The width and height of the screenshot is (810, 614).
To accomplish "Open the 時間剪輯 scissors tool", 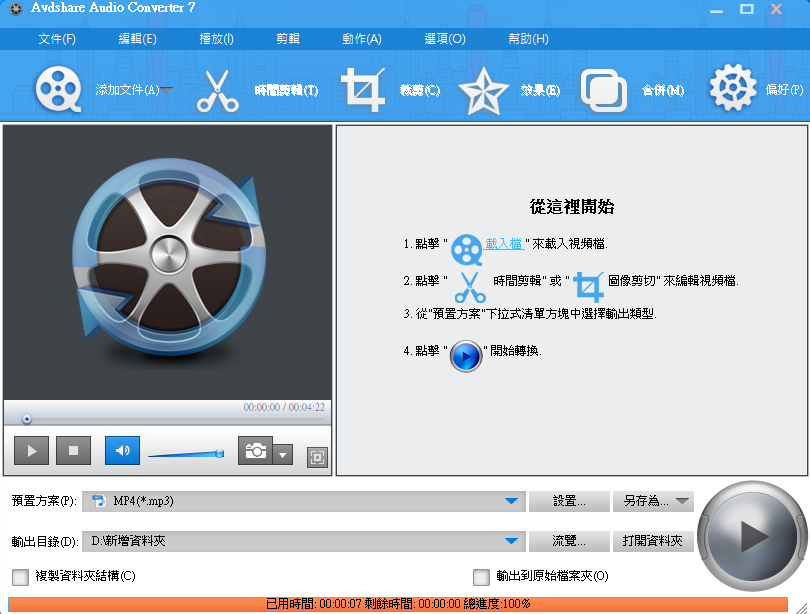I will click(218, 88).
